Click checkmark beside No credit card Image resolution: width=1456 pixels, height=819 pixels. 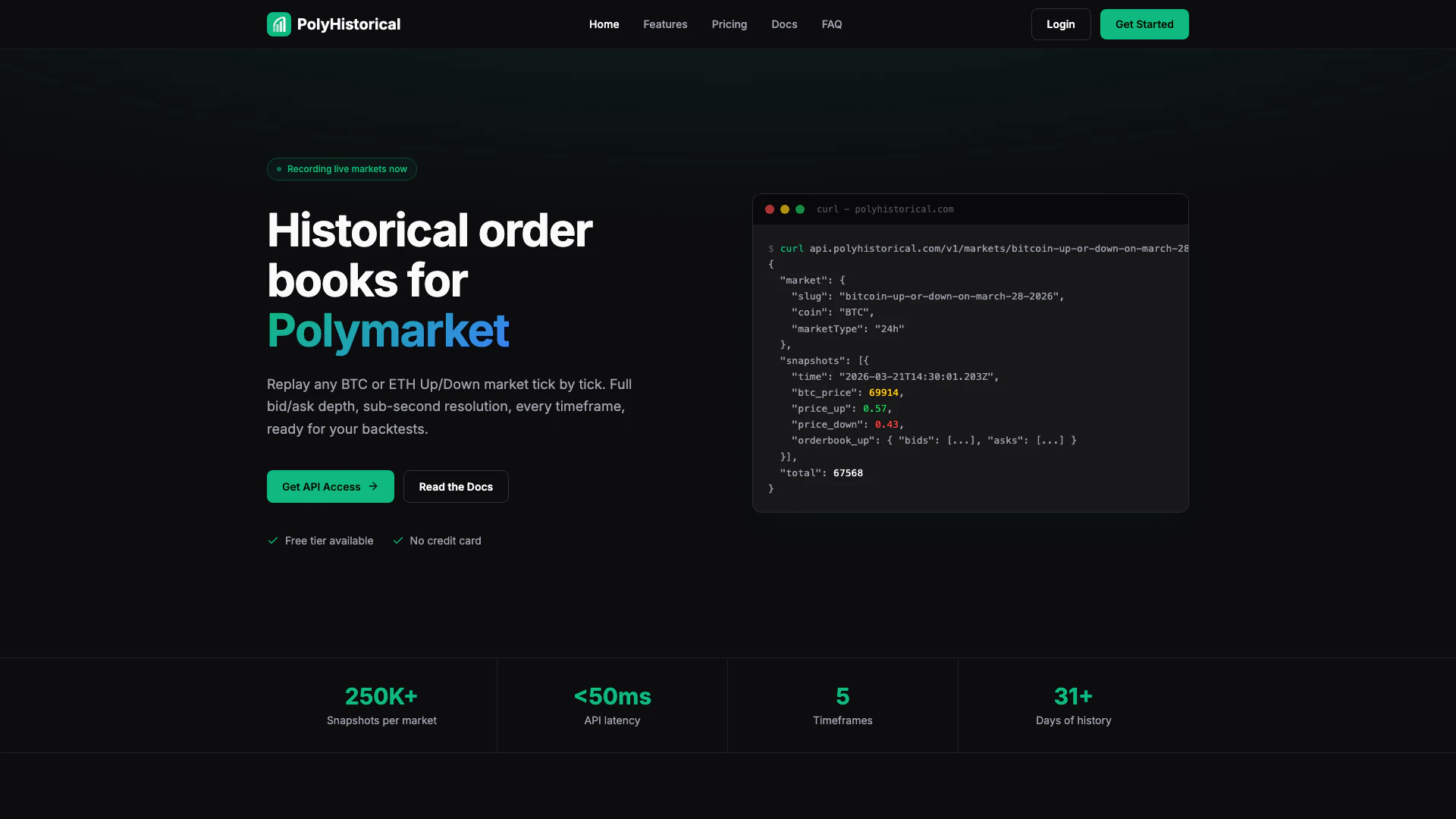(398, 541)
